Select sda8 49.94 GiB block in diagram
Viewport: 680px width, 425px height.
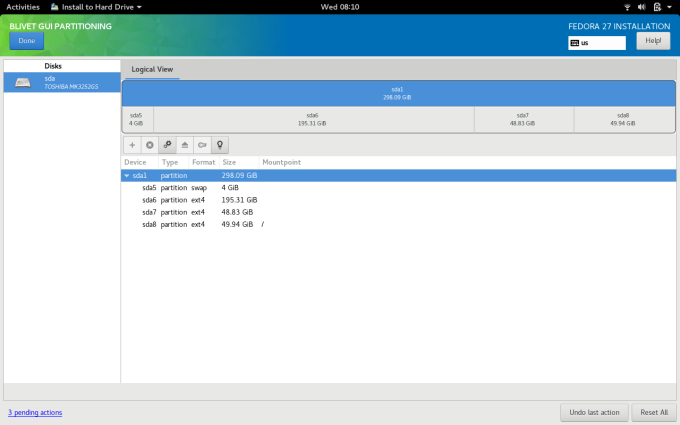click(624, 120)
